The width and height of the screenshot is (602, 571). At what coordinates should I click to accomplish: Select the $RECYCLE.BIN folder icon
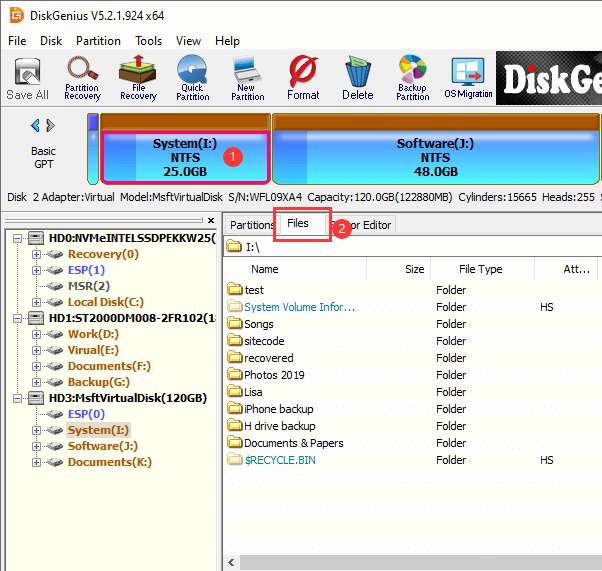click(x=234, y=459)
